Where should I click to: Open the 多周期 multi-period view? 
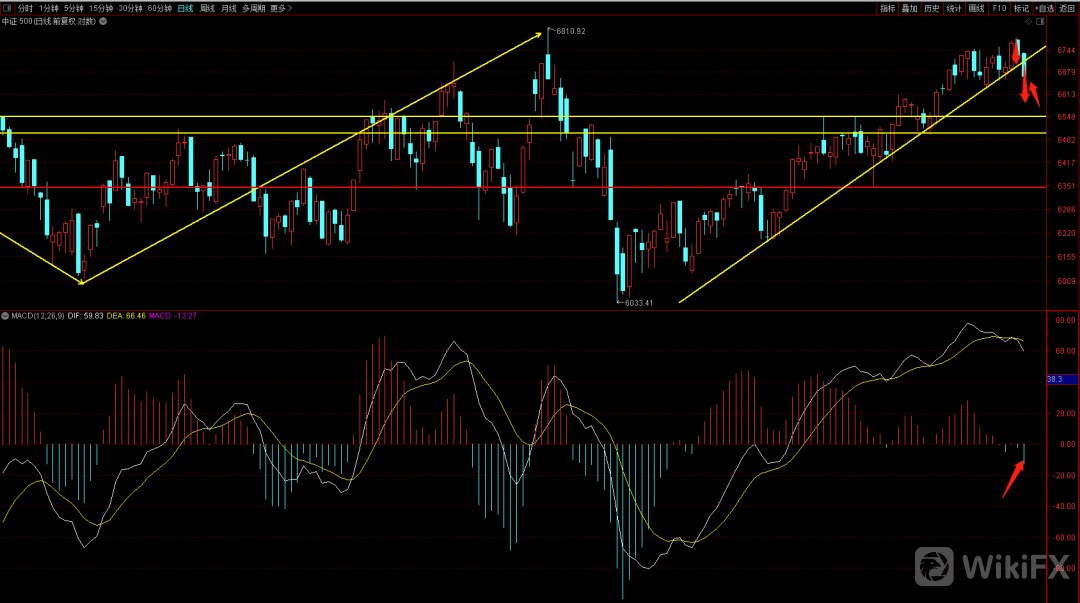[254, 8]
